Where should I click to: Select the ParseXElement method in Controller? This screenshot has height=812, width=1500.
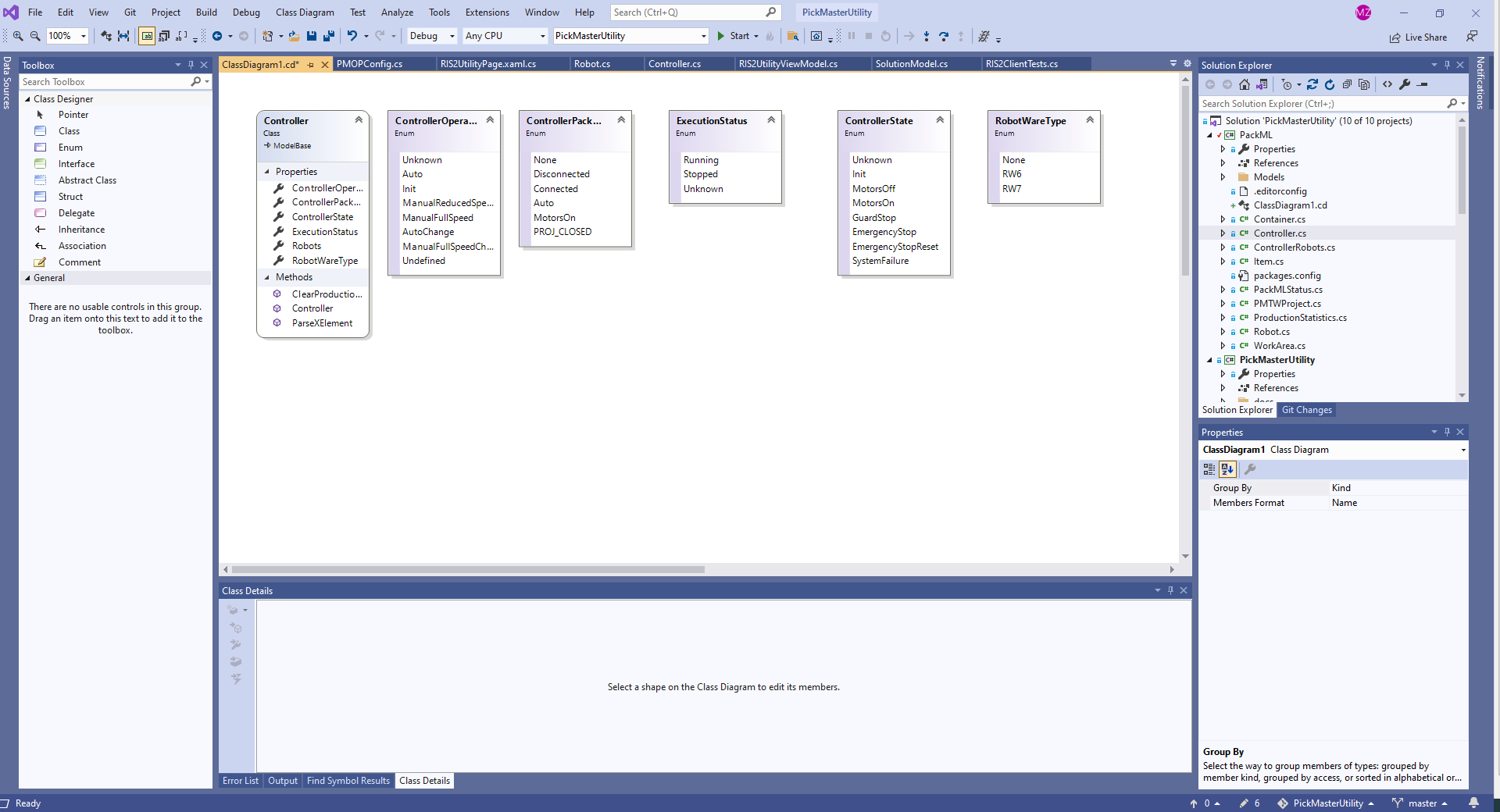coord(322,323)
